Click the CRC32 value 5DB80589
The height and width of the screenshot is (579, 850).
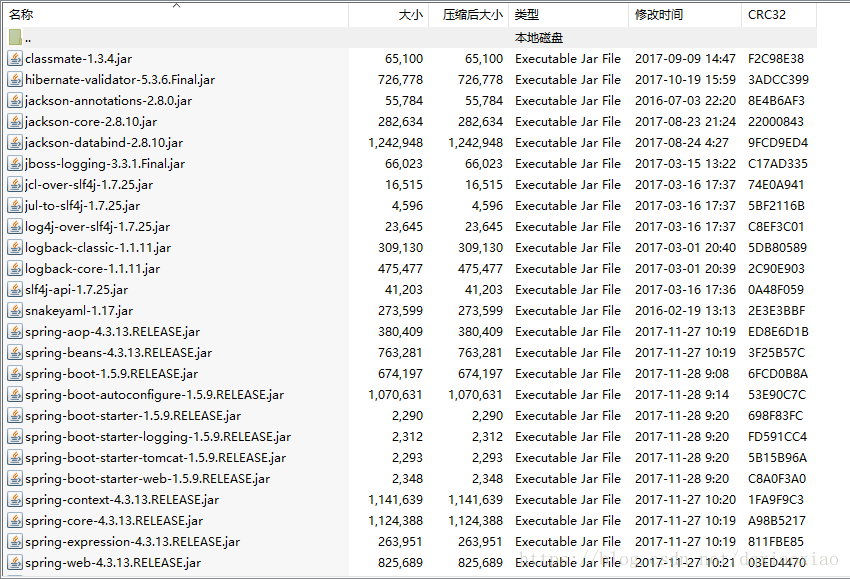tap(777, 248)
